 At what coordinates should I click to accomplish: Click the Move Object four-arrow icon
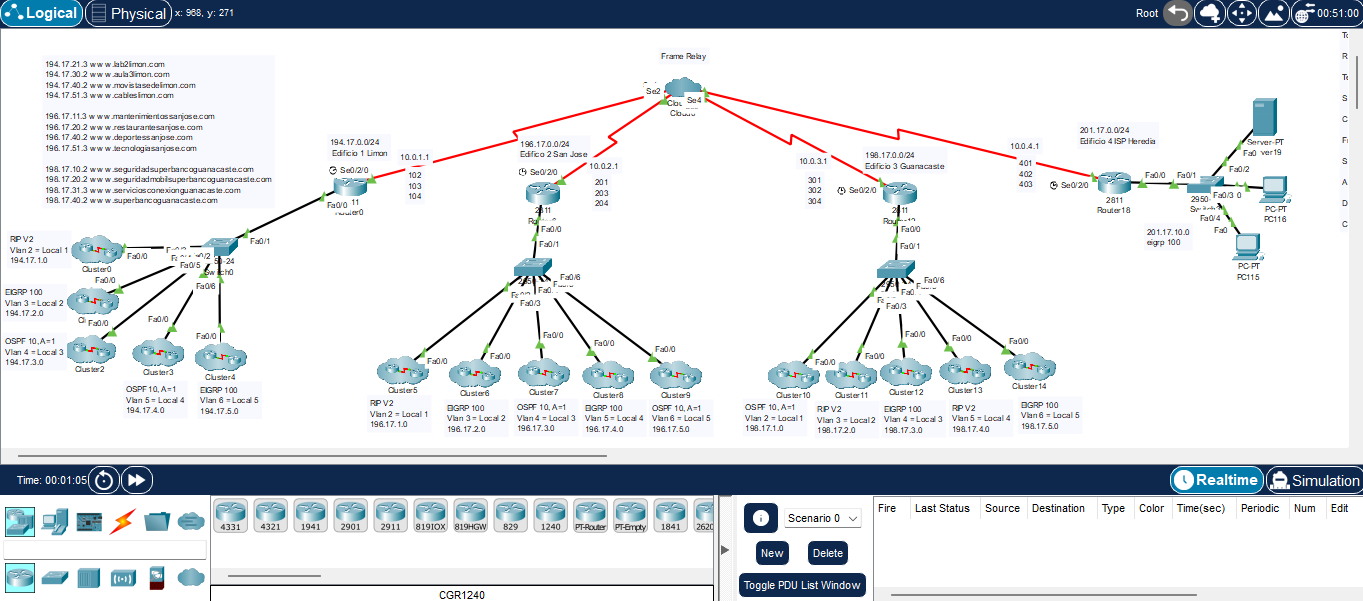[1241, 13]
